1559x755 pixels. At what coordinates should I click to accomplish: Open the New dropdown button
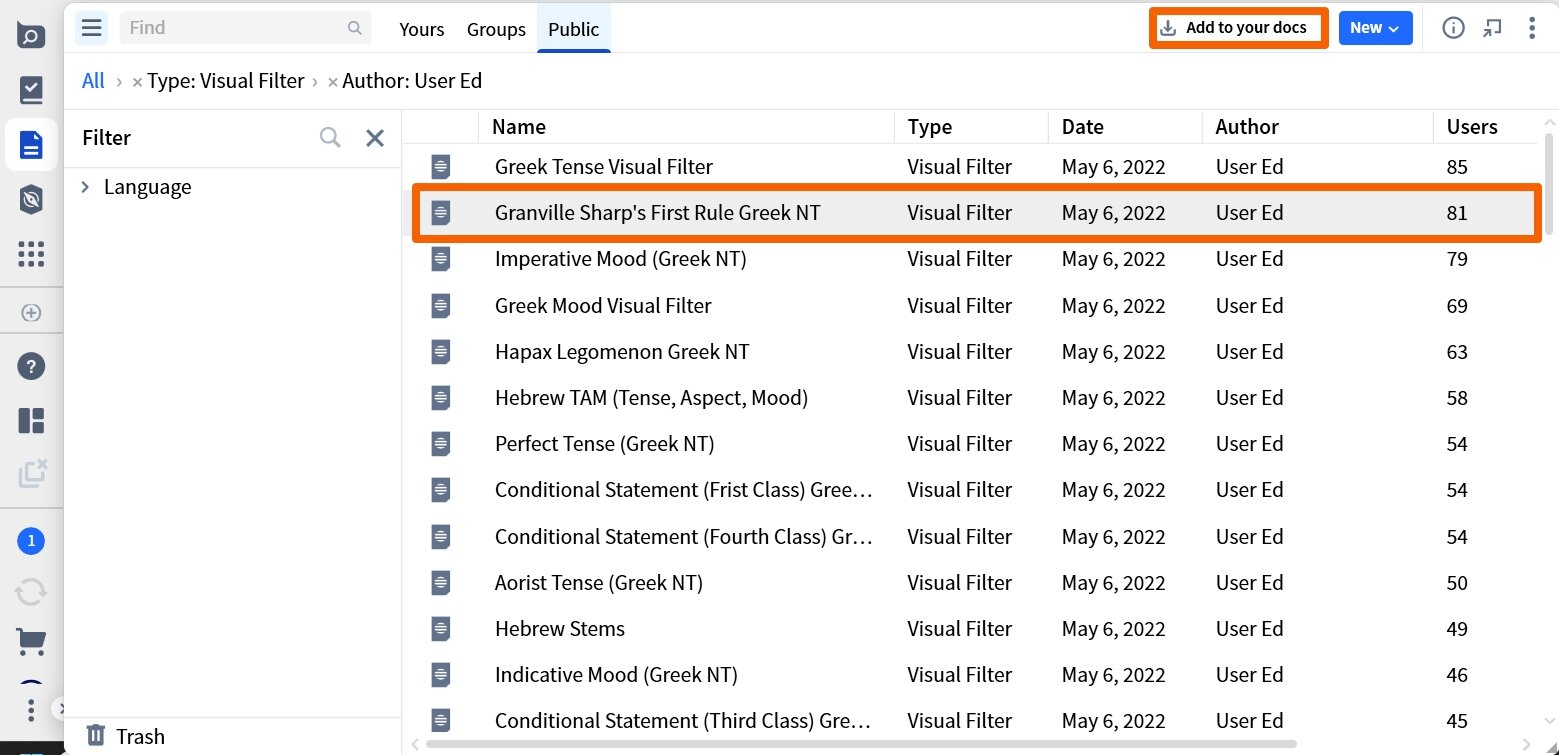tap(1375, 28)
